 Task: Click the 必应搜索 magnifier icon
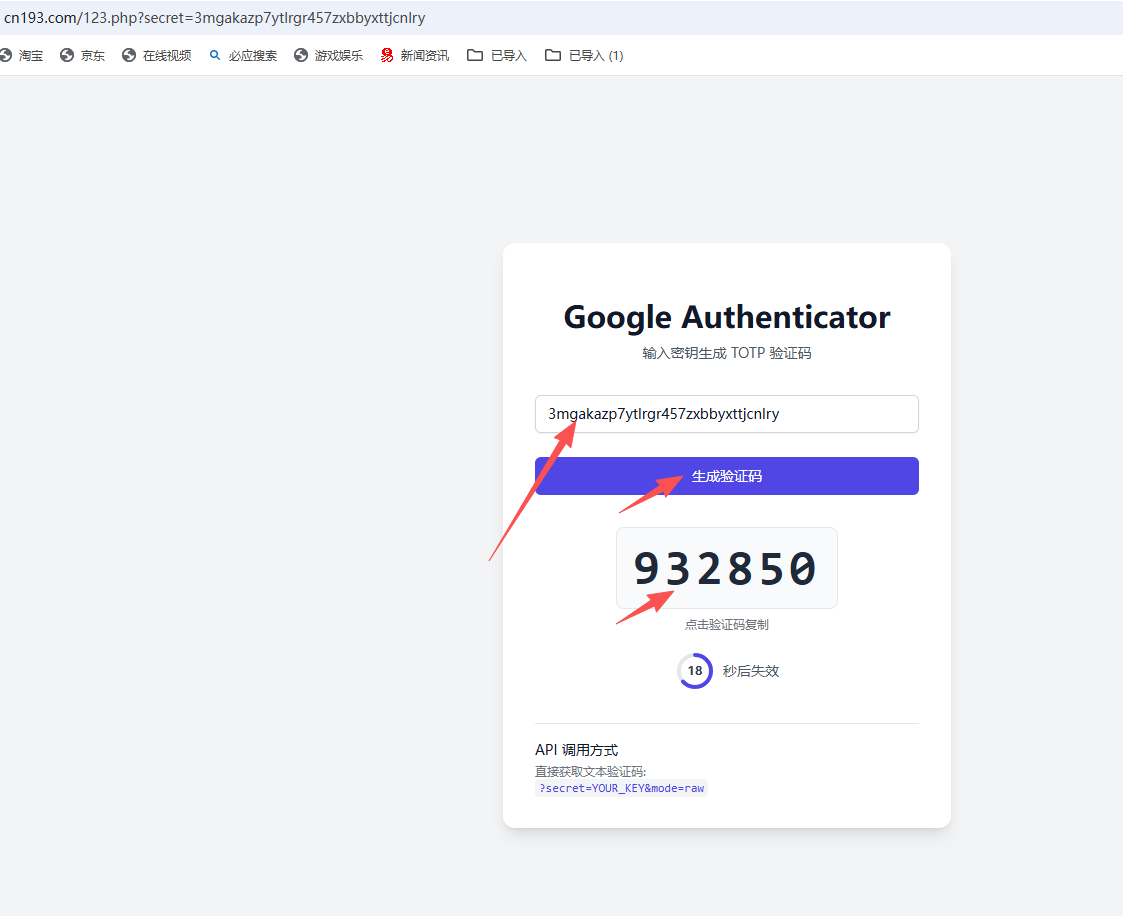point(215,56)
